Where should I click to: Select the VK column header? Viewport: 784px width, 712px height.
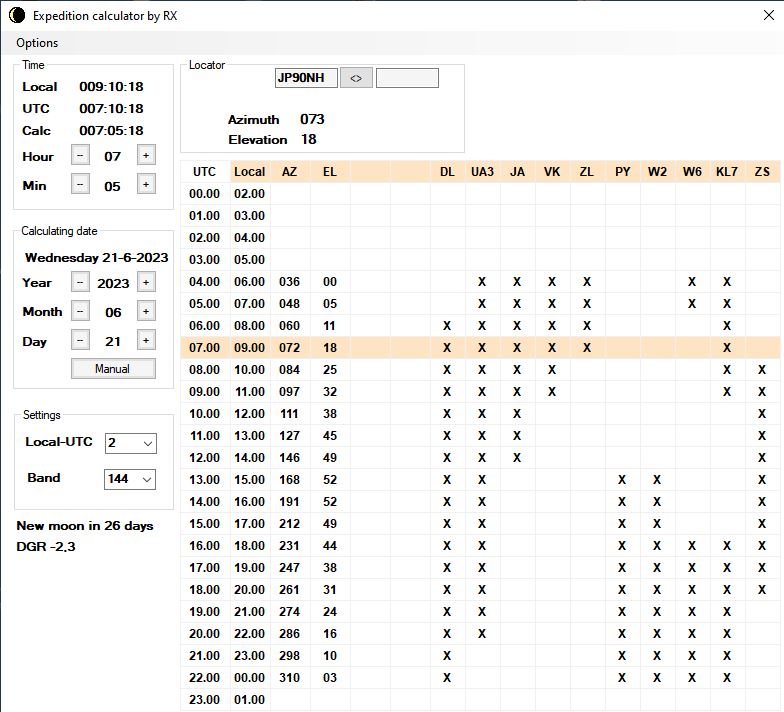point(552,172)
